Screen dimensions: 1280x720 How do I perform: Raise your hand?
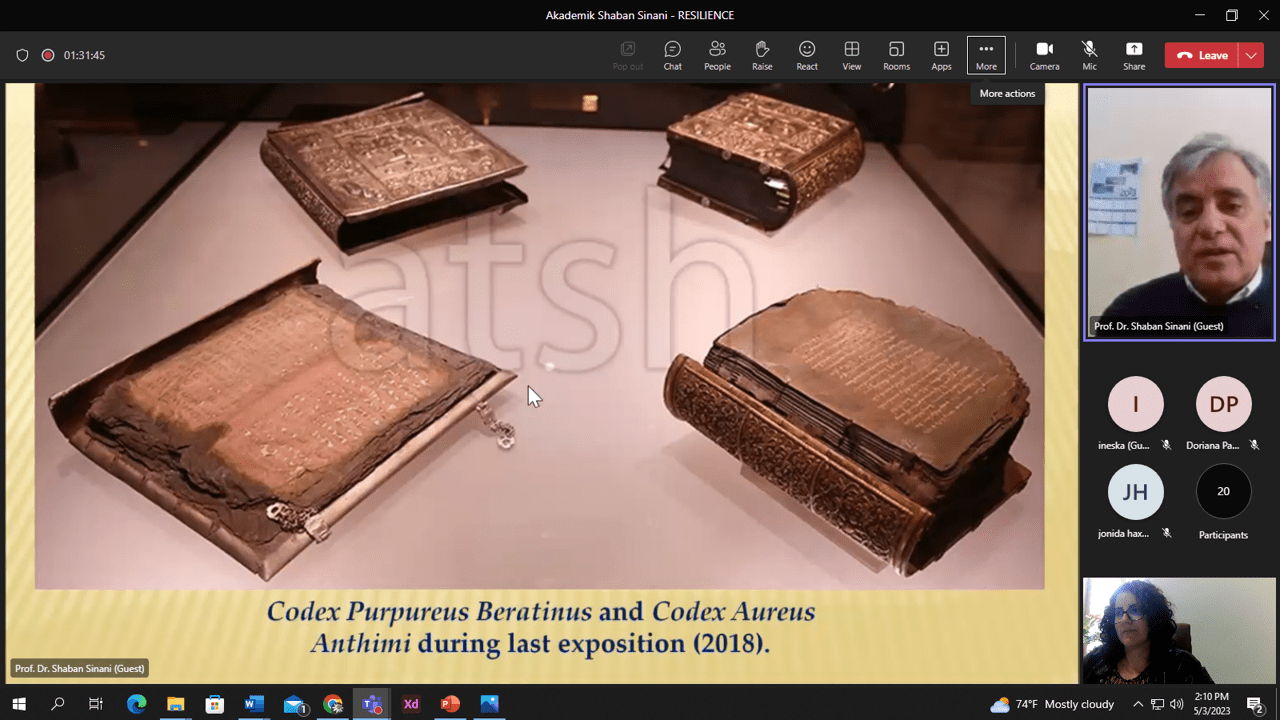(x=762, y=55)
